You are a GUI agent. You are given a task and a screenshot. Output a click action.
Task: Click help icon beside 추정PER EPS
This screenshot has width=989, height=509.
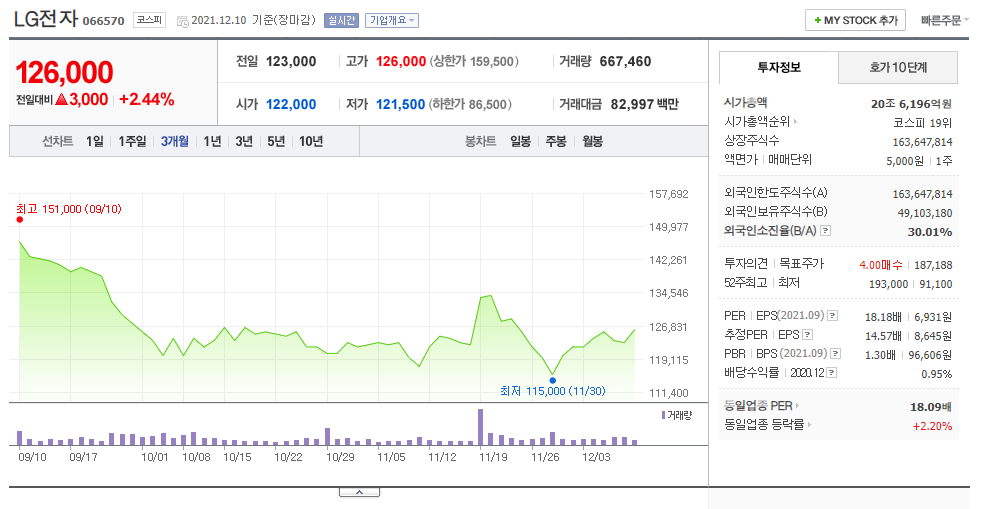[x=807, y=335]
